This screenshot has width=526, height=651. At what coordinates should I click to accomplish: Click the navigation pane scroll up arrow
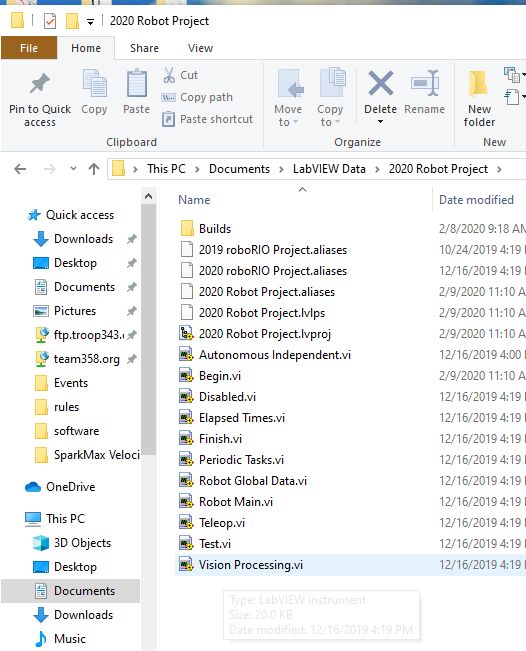pos(148,197)
